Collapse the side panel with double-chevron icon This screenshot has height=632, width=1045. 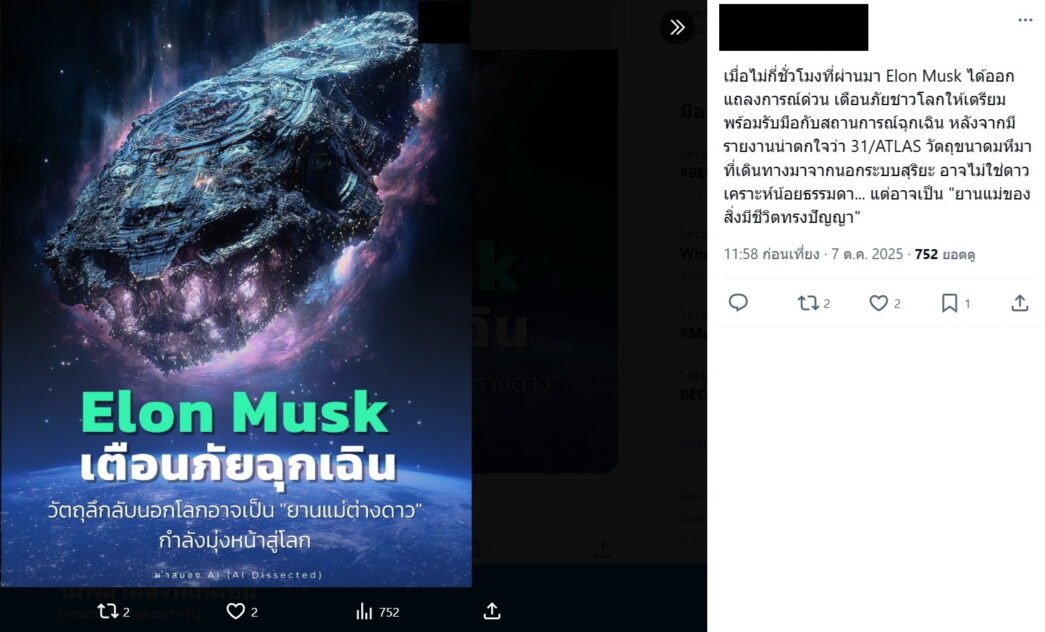(x=677, y=27)
